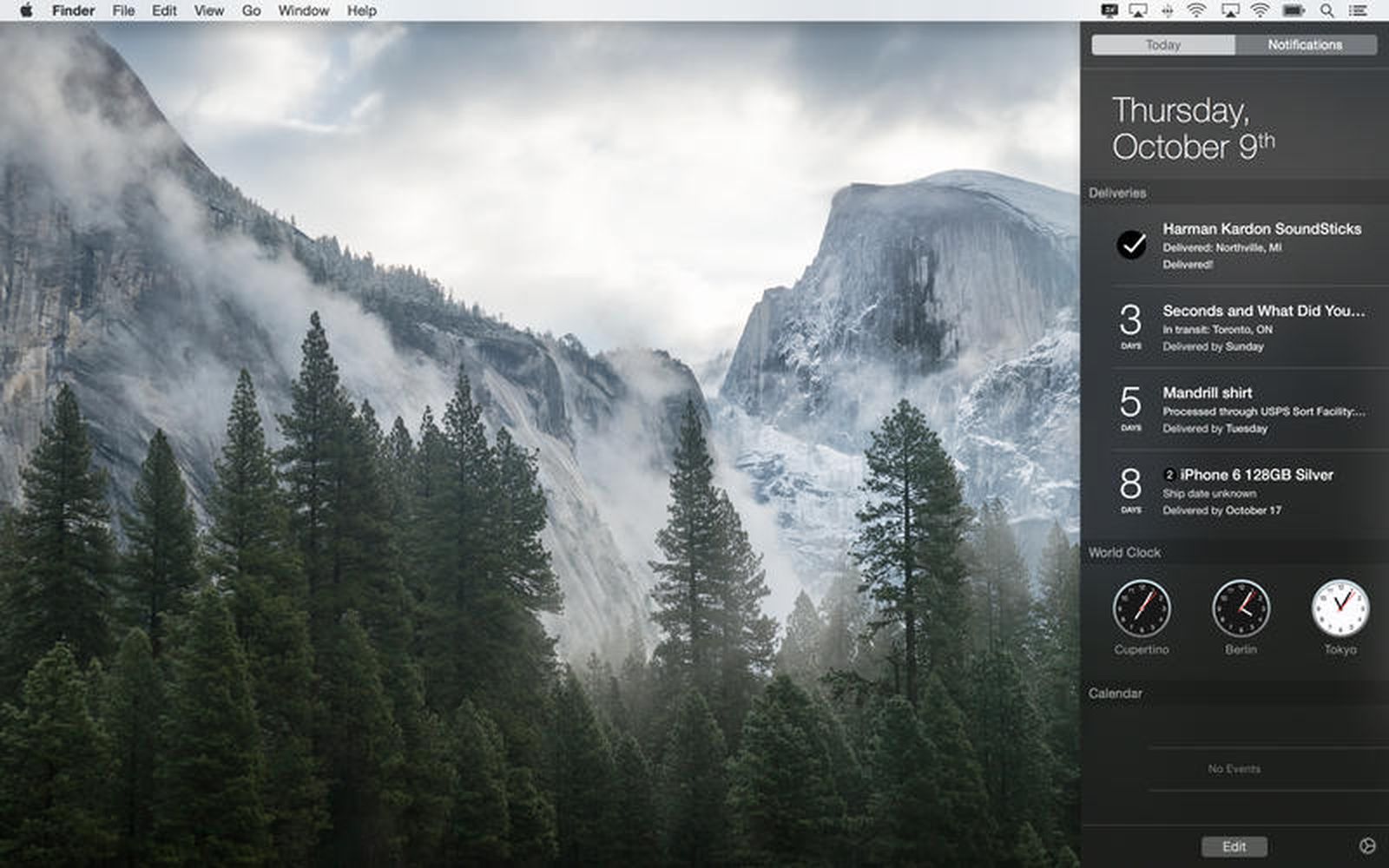The image size is (1389, 868).
Task: Click the AirPlay icon in the menu bar
Action: pos(1138,10)
